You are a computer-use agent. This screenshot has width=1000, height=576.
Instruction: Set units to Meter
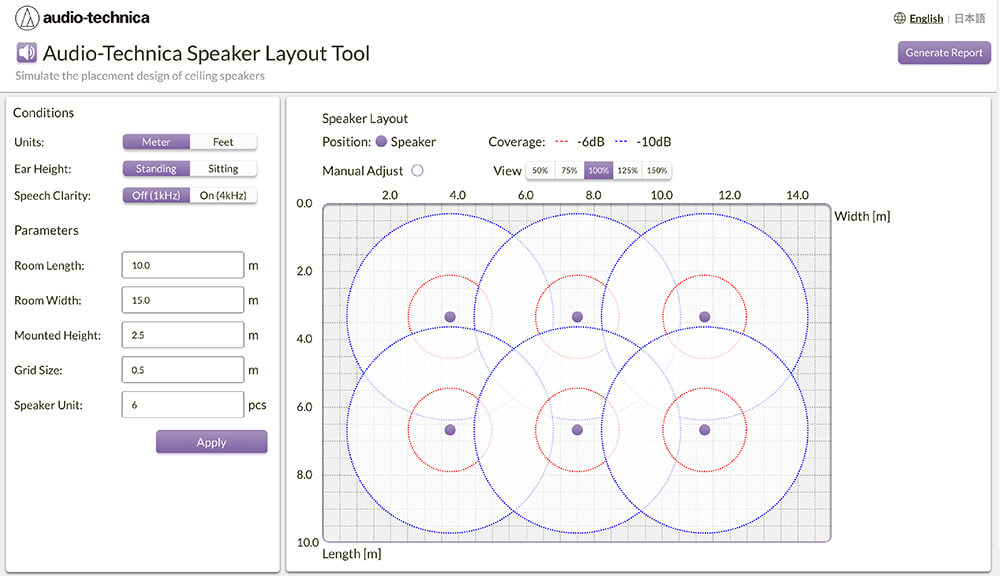[156, 142]
